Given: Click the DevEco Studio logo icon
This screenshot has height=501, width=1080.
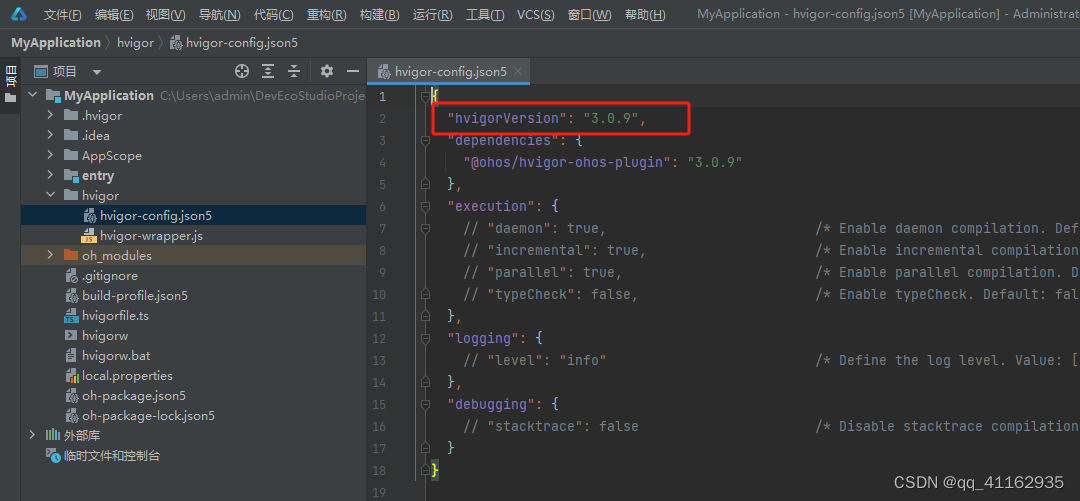Looking at the screenshot, I should [19, 14].
